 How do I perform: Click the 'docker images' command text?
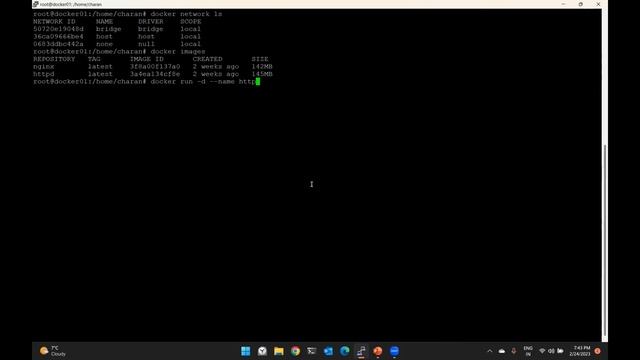click(x=178, y=51)
